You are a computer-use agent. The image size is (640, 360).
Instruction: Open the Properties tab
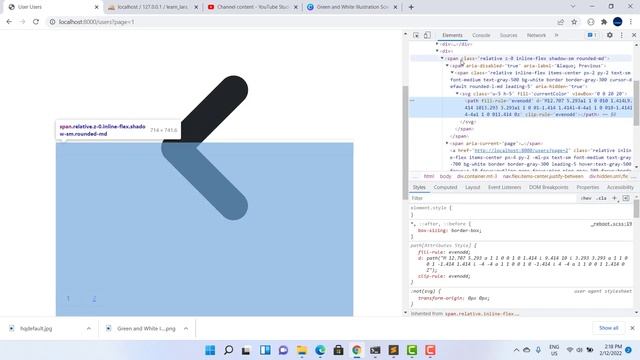pyautogui.click(x=588, y=187)
